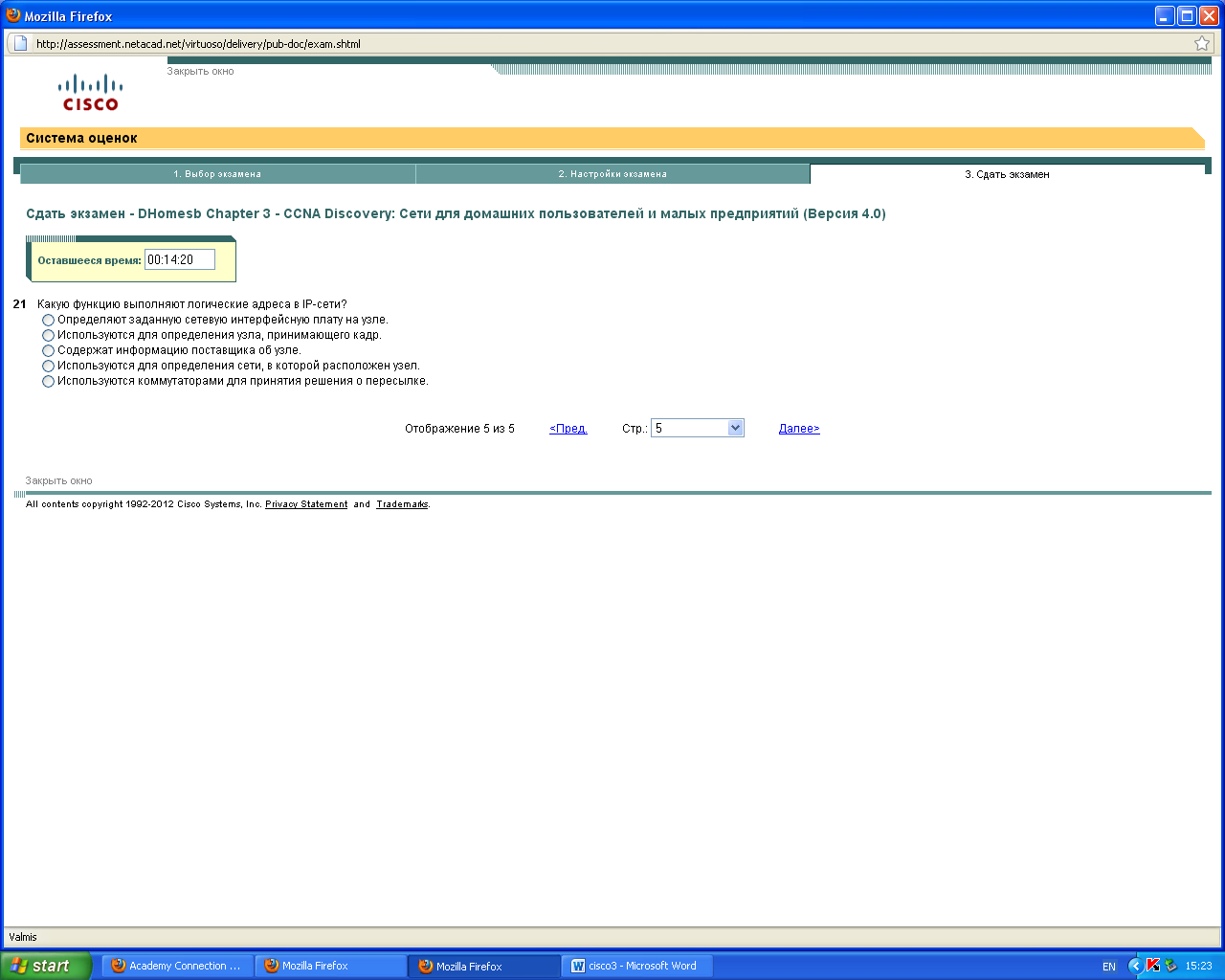This screenshot has height=980, width=1225.
Task: Close the Firefox window
Action: 1209,16
